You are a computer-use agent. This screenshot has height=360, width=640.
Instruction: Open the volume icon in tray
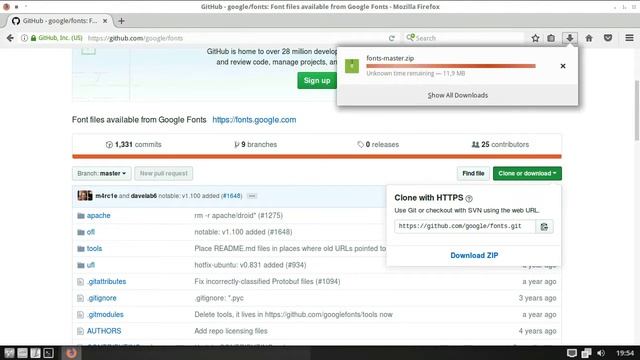pyautogui.click(x=601, y=353)
